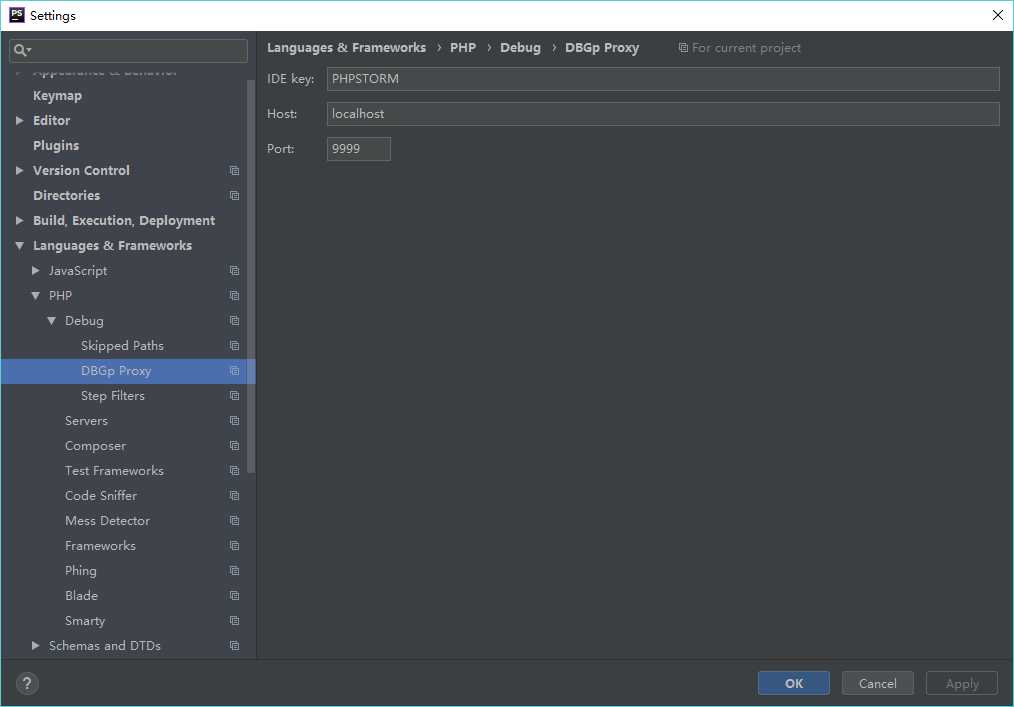Image resolution: width=1014 pixels, height=707 pixels.
Task: Click the settings tree scrollbar
Action: [x=251, y=276]
